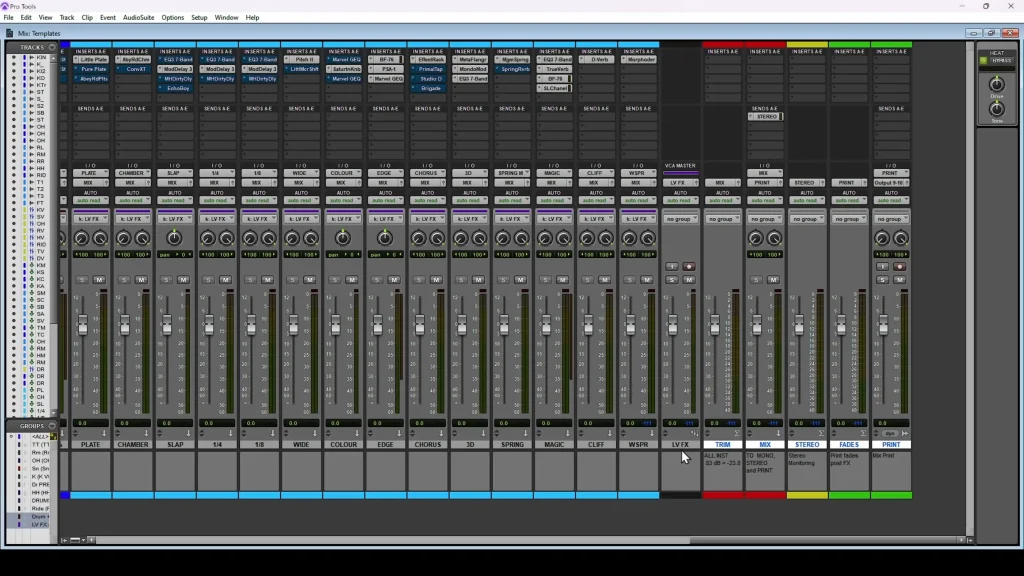This screenshot has height=576, width=1024.
Task: Select the TRIM track name button
Action: [722, 445]
